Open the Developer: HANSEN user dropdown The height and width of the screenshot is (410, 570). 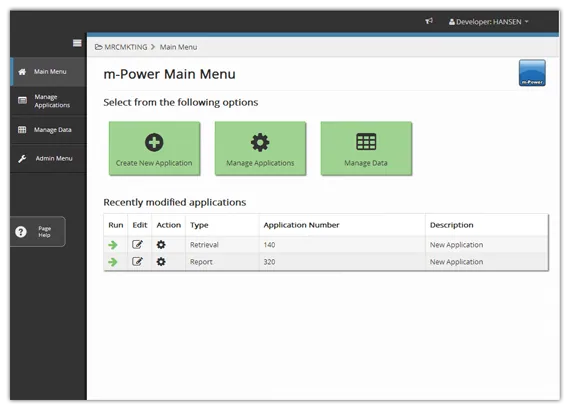pos(489,22)
